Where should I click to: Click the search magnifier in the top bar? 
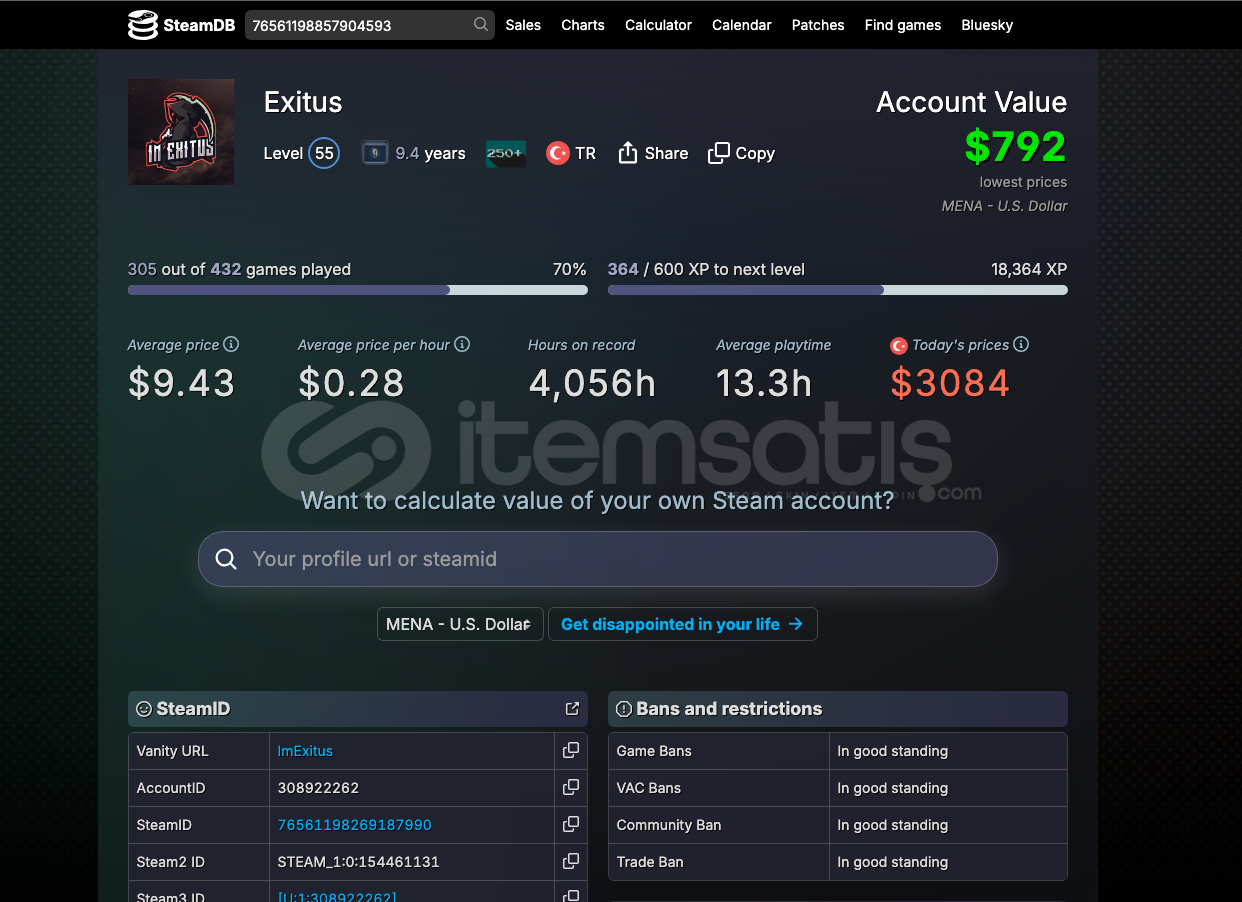point(481,25)
